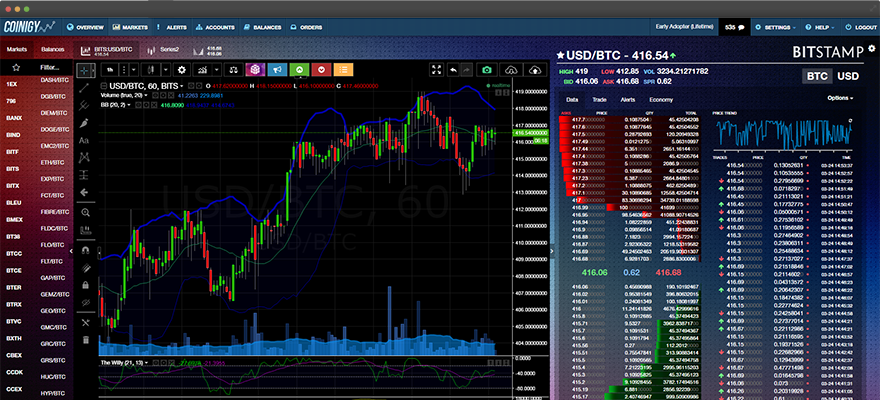This screenshot has width=880, height=400.
Task: Click the redo arrow in chart toolbar
Action: pyautogui.click(x=466, y=70)
